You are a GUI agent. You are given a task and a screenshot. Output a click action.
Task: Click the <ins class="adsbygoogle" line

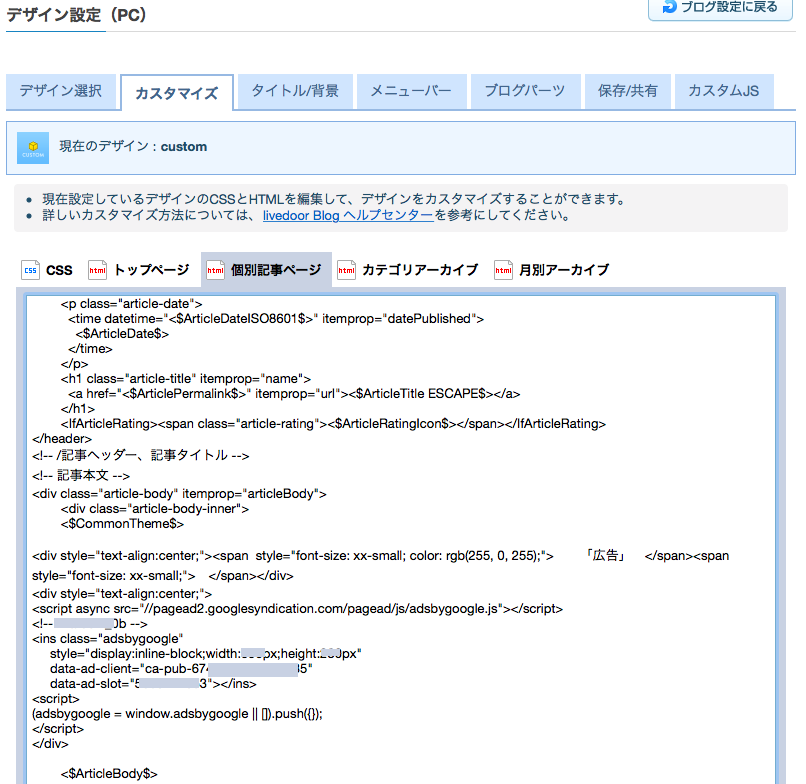click(x=107, y=639)
